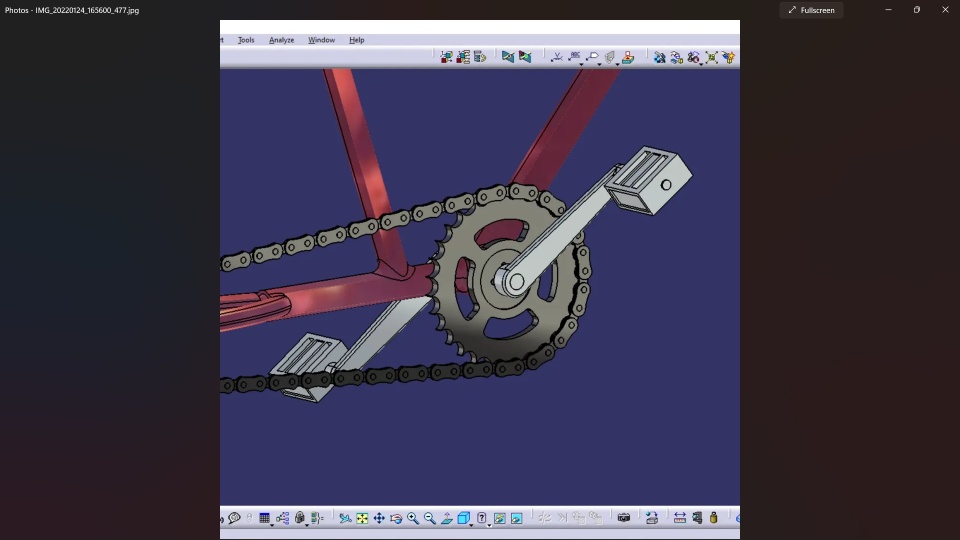Image resolution: width=960 pixels, height=540 pixels.
Task: Expand the isometric view cube dropdown
Action: (x=471, y=525)
